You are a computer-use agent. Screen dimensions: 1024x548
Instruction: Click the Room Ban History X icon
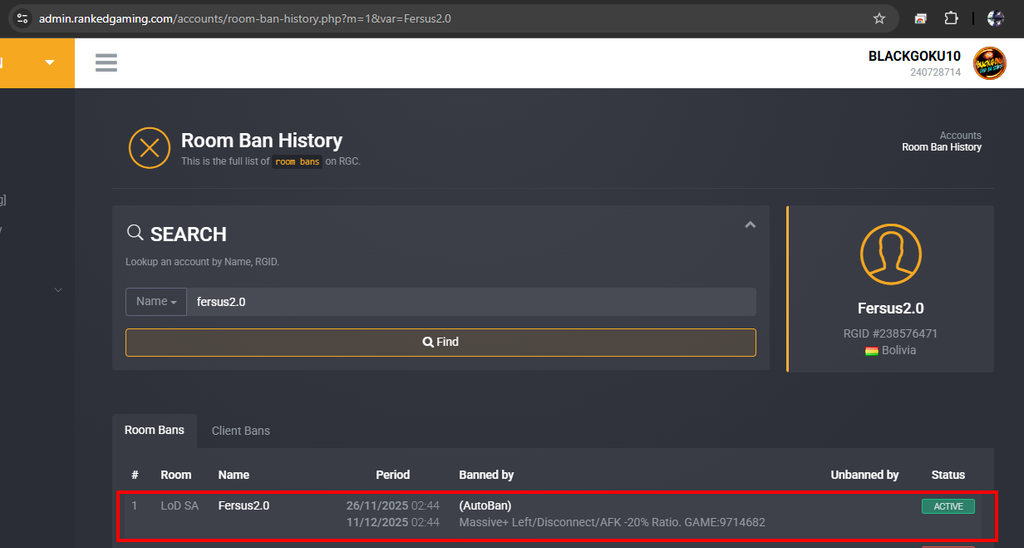pos(150,148)
